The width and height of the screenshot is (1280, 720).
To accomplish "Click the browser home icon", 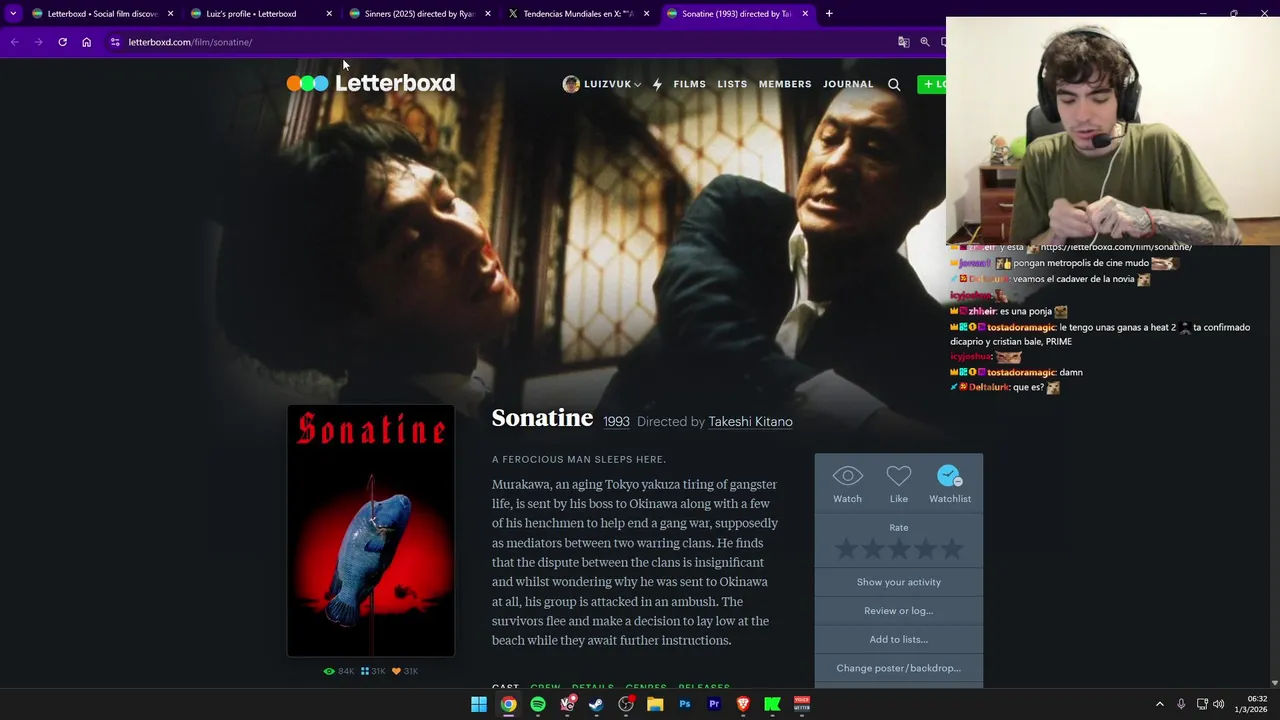I will 86,42.
